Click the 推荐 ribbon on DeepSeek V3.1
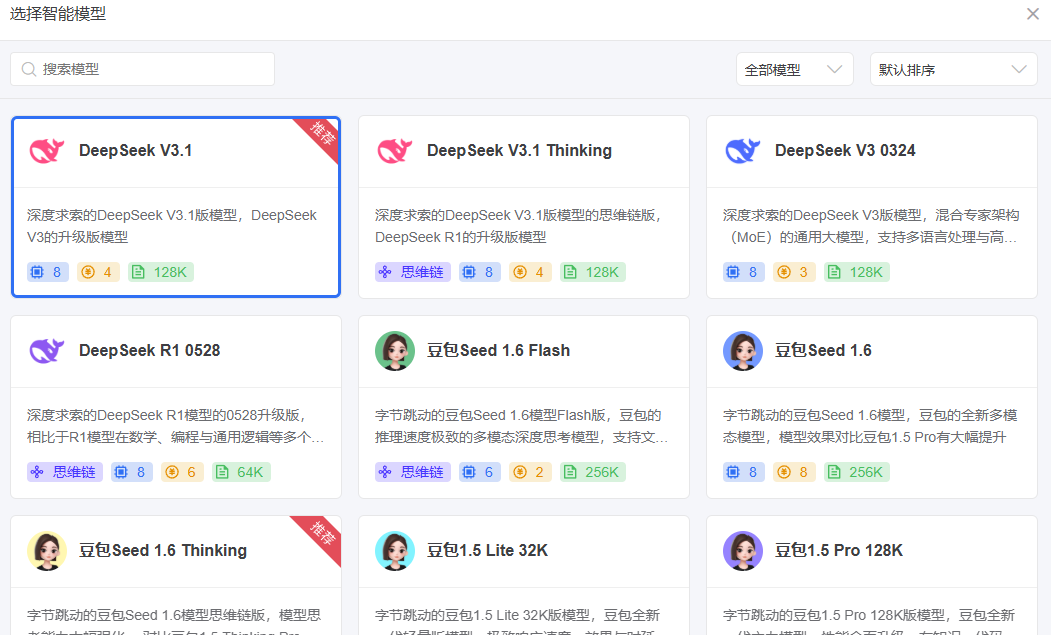1051x635 pixels. tap(322, 135)
